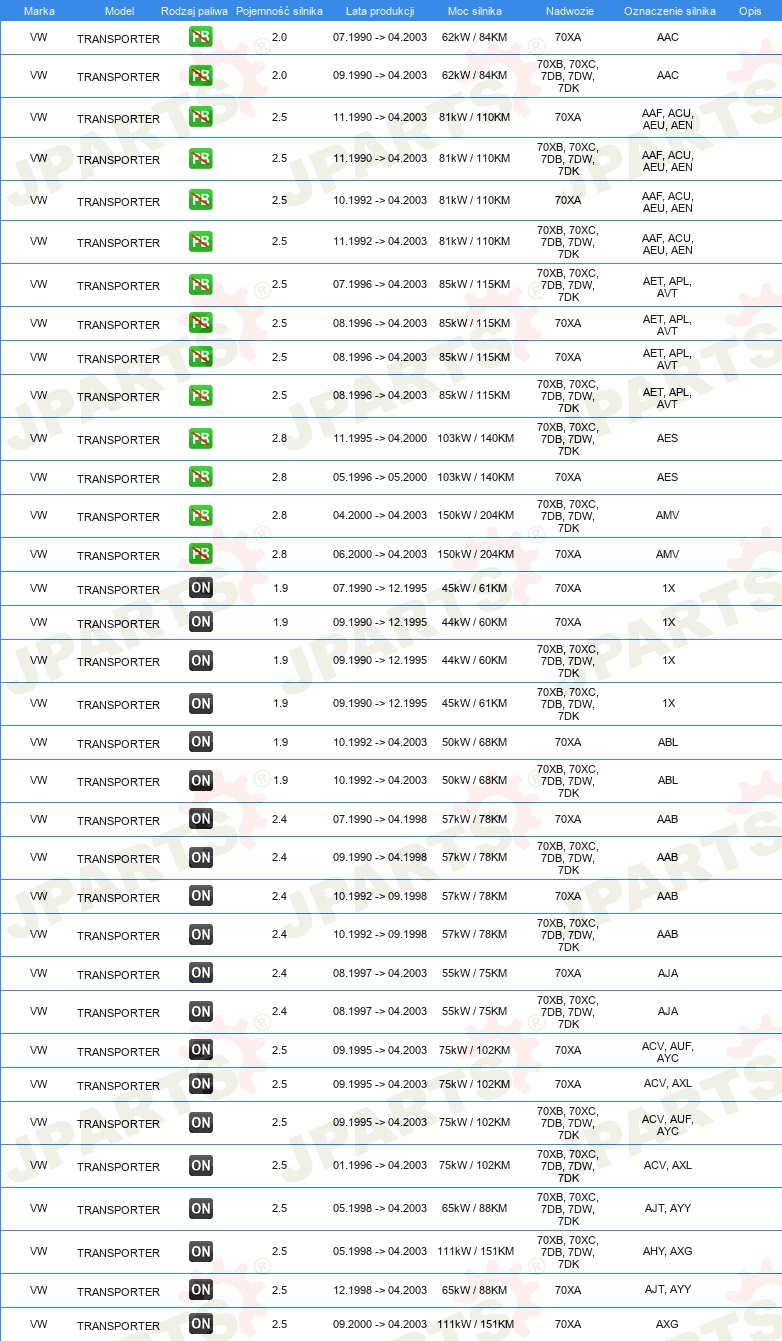Select the Nadwozie column header
The height and width of the screenshot is (1341, 782).
(568, 10)
